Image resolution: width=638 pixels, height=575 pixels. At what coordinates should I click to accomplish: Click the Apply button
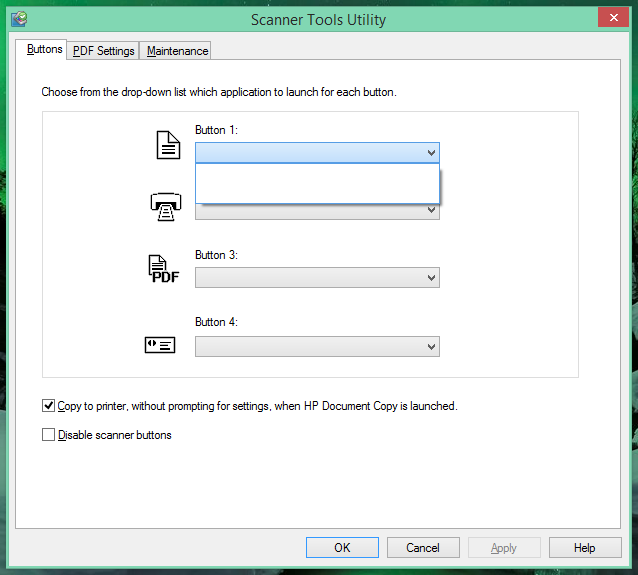pos(504,547)
